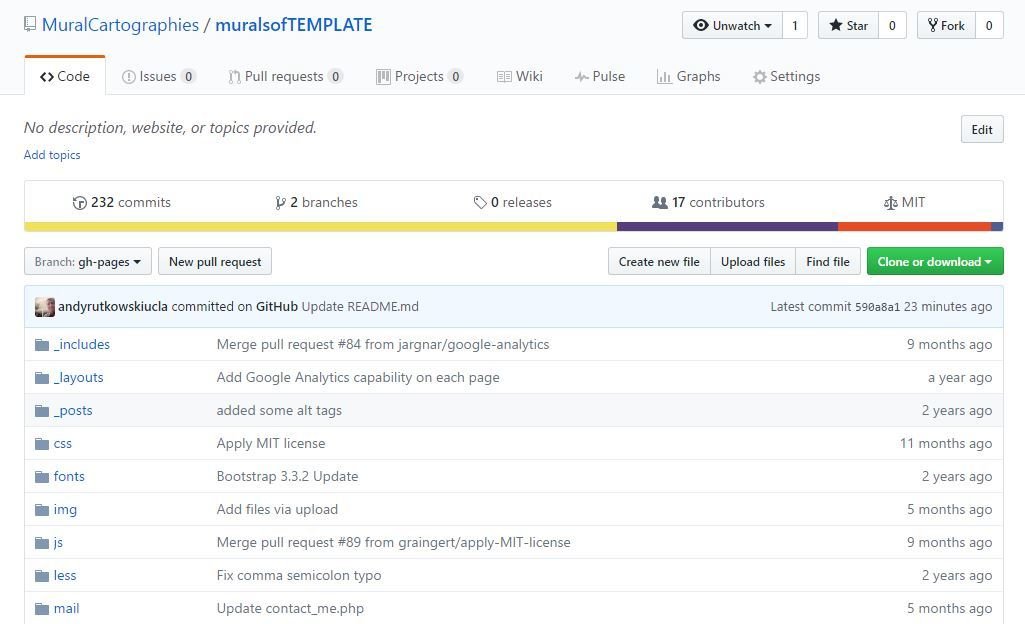Screen dimensions: 1025x624
Task: Open the muralsofTEMPLATE repository link
Action: (294, 25)
